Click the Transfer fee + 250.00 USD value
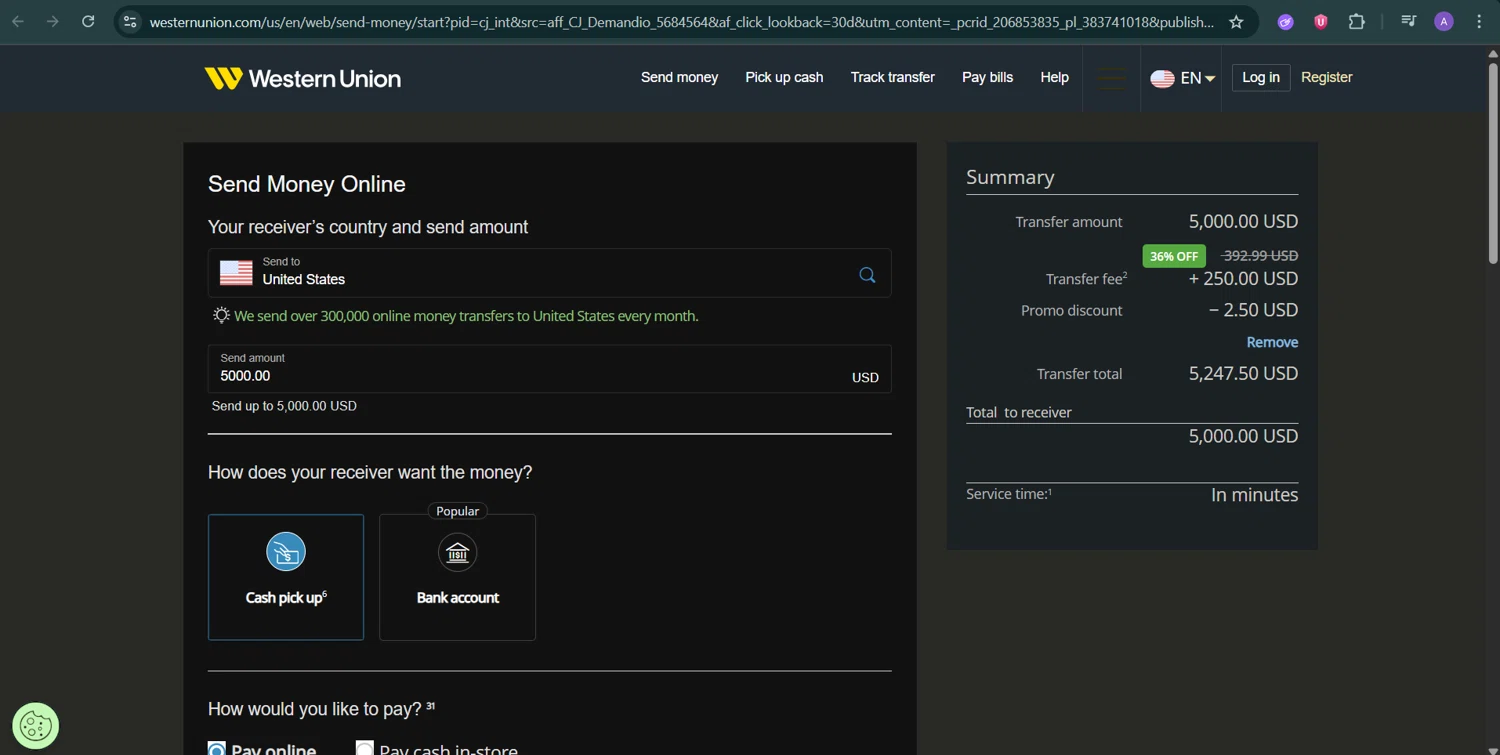Viewport: 1500px width, 755px height. [1243, 279]
